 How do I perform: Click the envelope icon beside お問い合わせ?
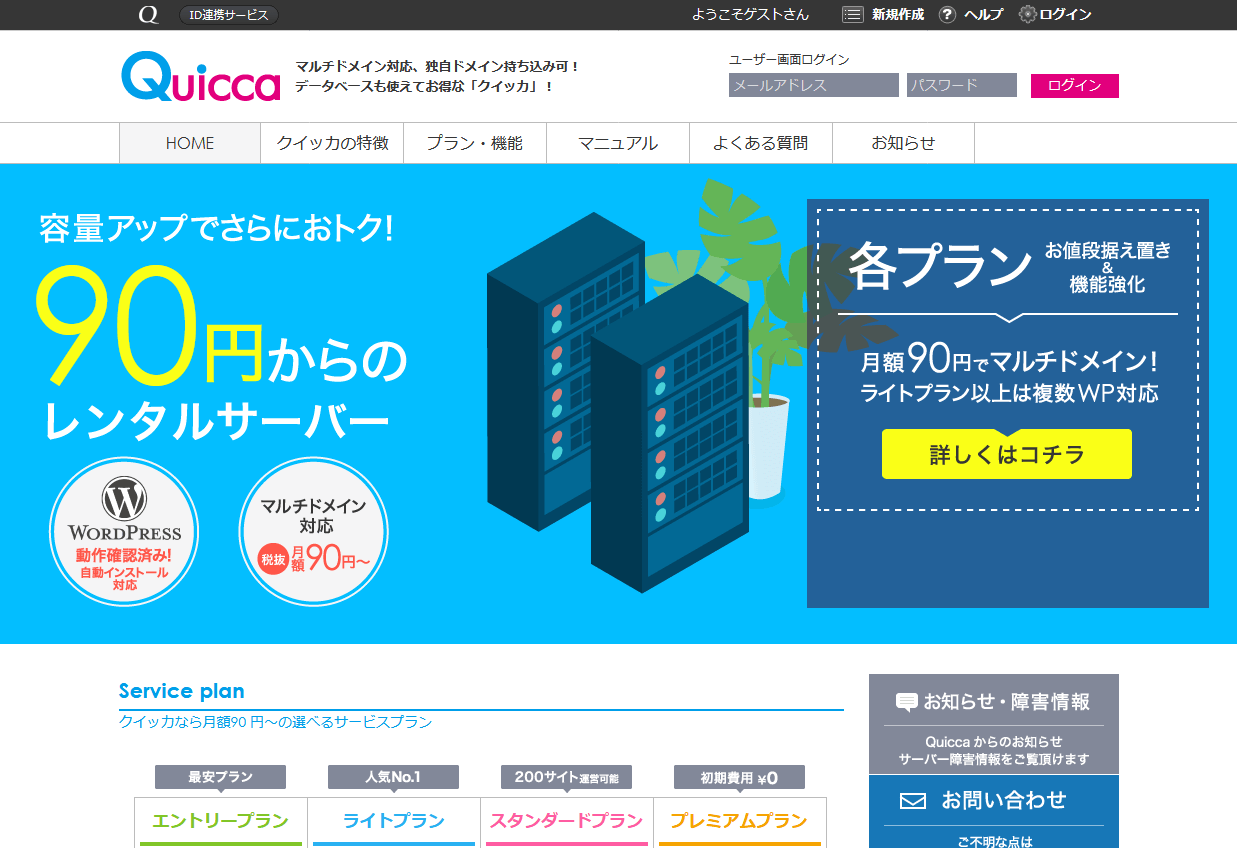(913, 801)
